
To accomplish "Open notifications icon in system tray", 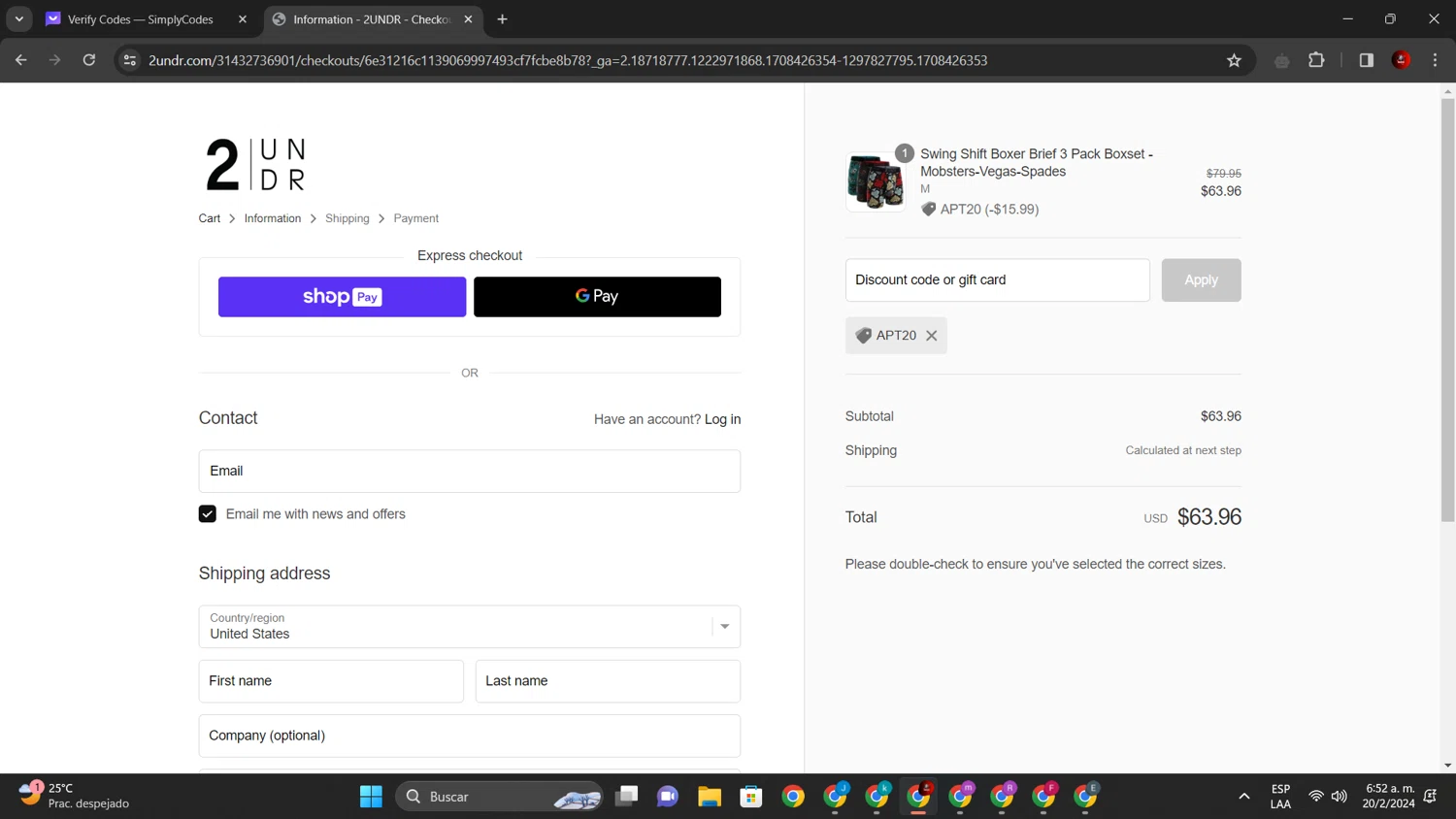I will 1431,797.
